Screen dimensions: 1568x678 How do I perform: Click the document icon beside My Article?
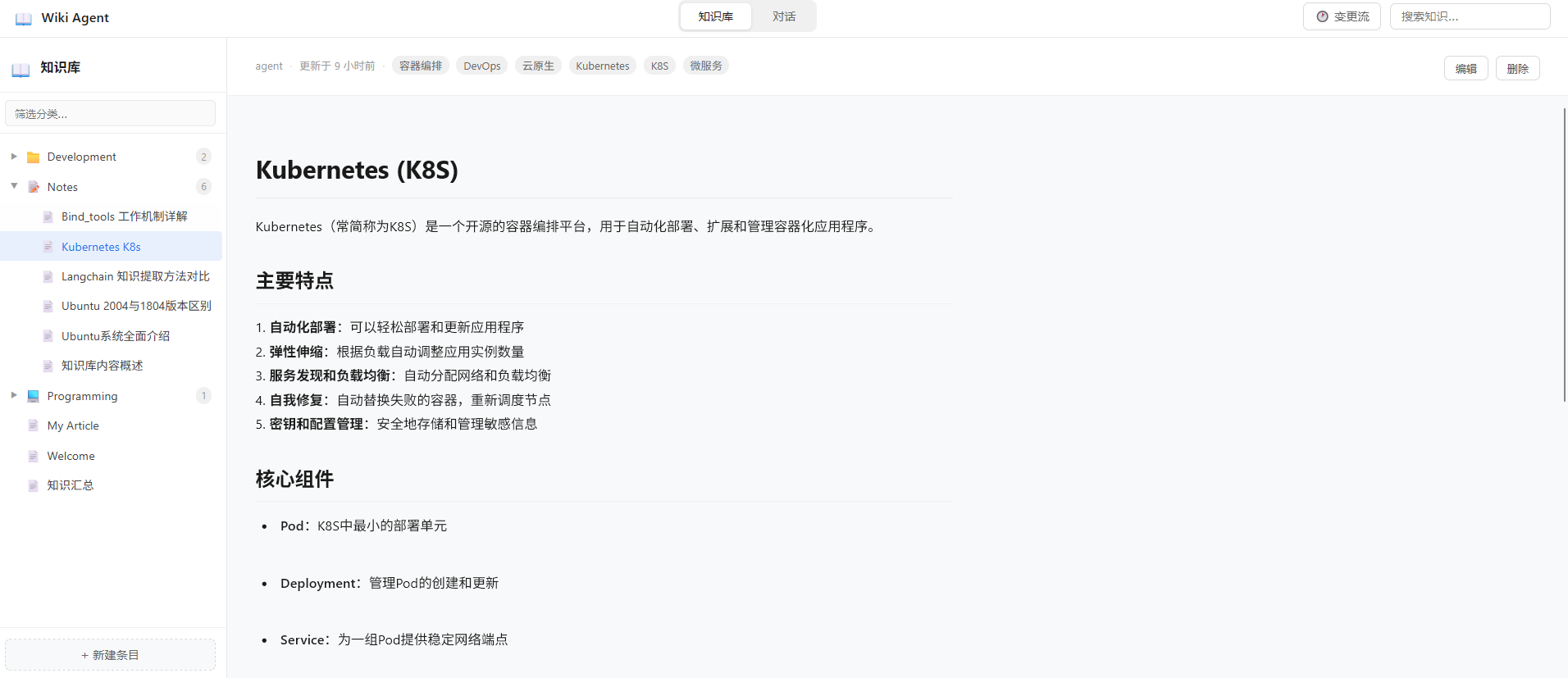(34, 425)
